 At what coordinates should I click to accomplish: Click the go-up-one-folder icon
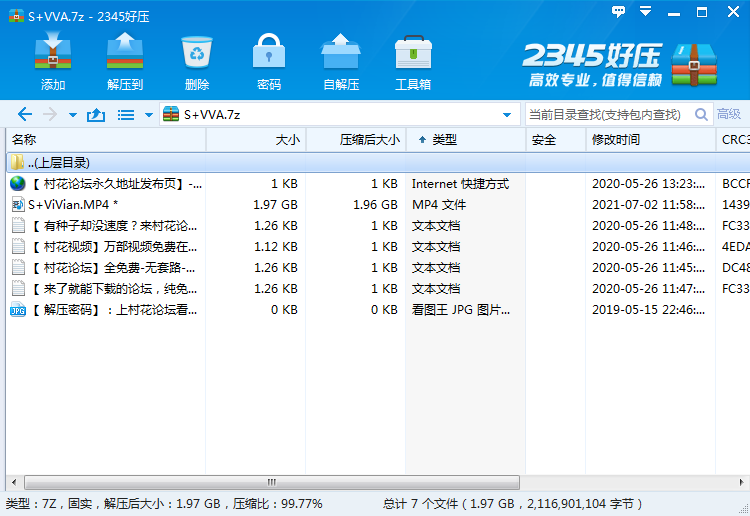(x=96, y=115)
